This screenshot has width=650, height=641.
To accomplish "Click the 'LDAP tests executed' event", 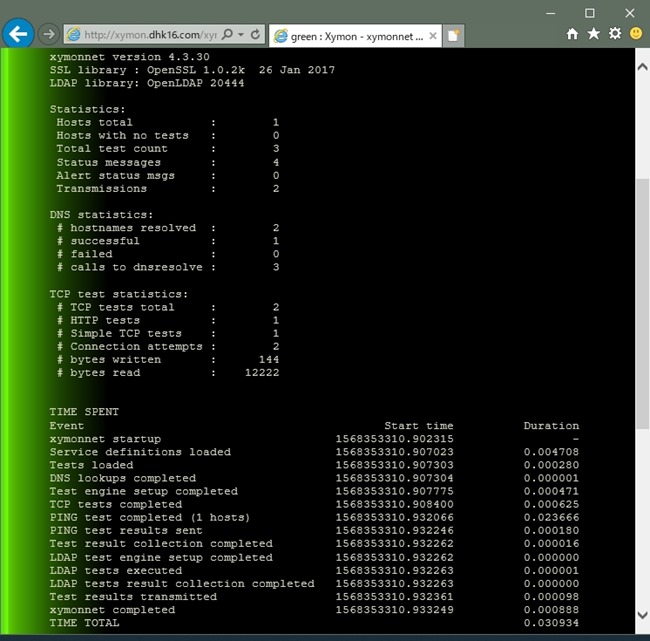I will 116,571.
